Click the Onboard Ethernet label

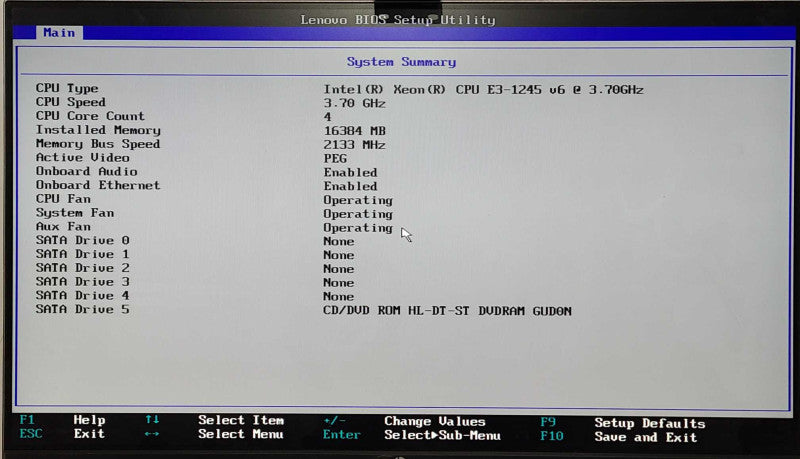point(98,185)
